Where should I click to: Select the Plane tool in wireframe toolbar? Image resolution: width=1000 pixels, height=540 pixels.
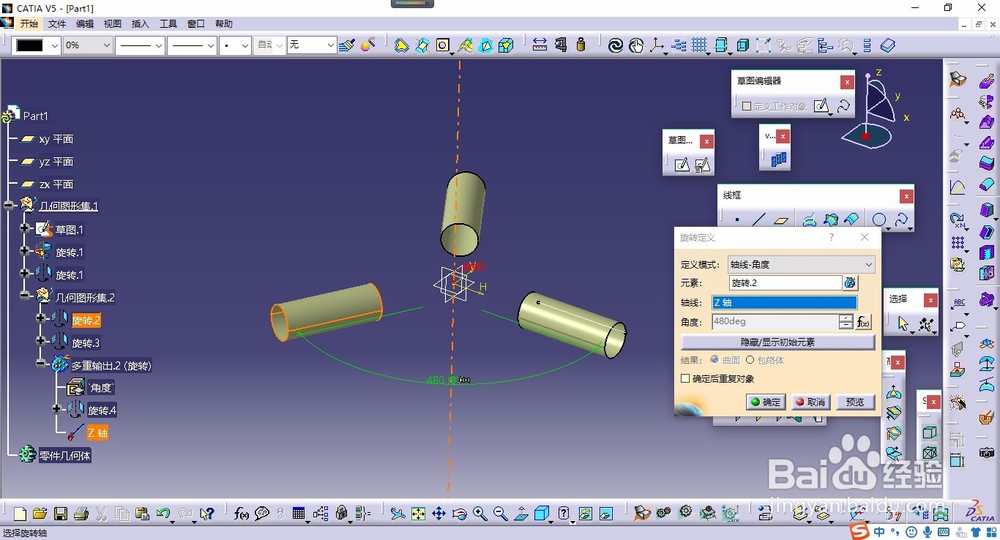[x=781, y=220]
